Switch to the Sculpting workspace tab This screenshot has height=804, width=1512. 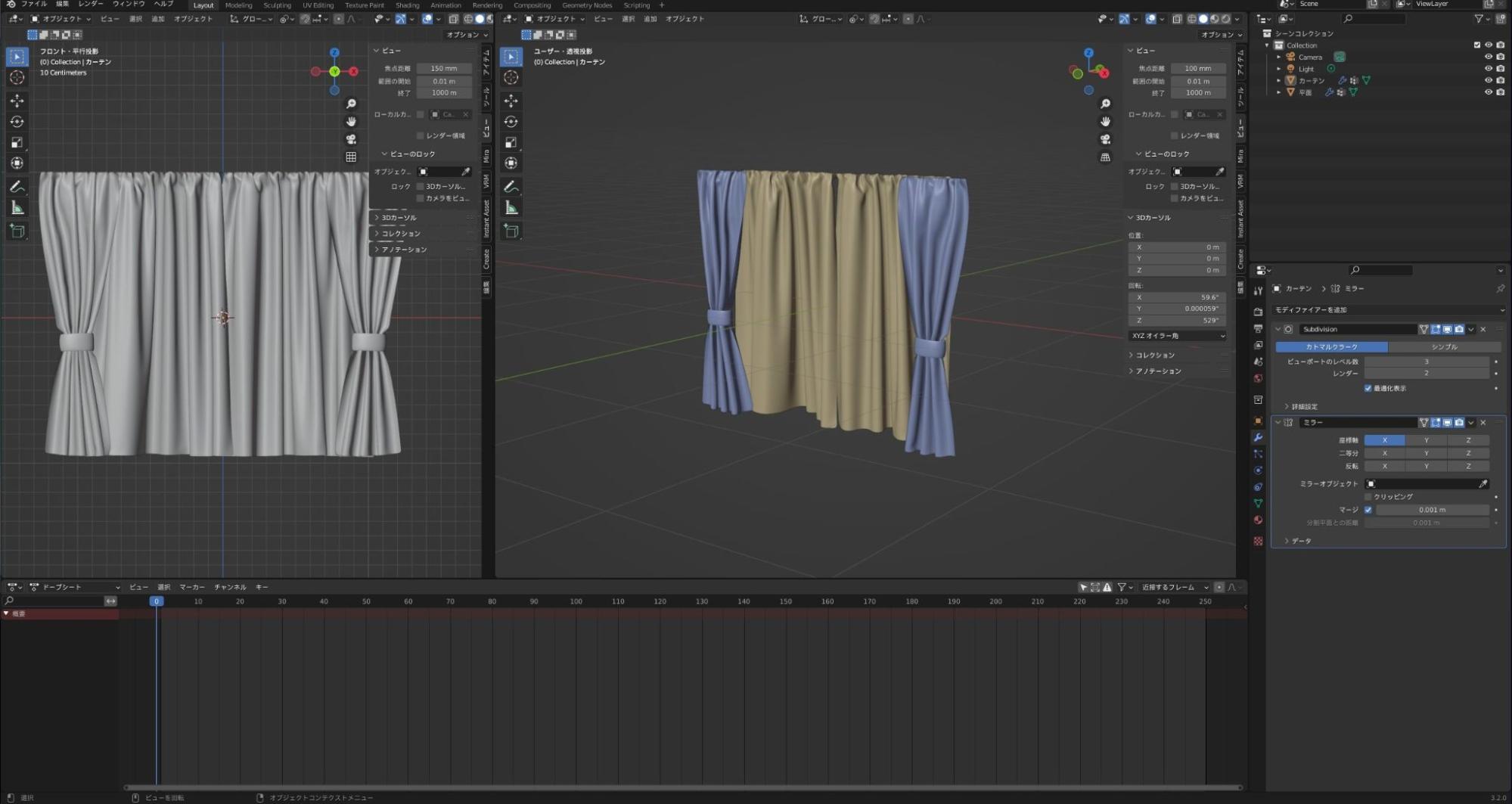[277, 5]
